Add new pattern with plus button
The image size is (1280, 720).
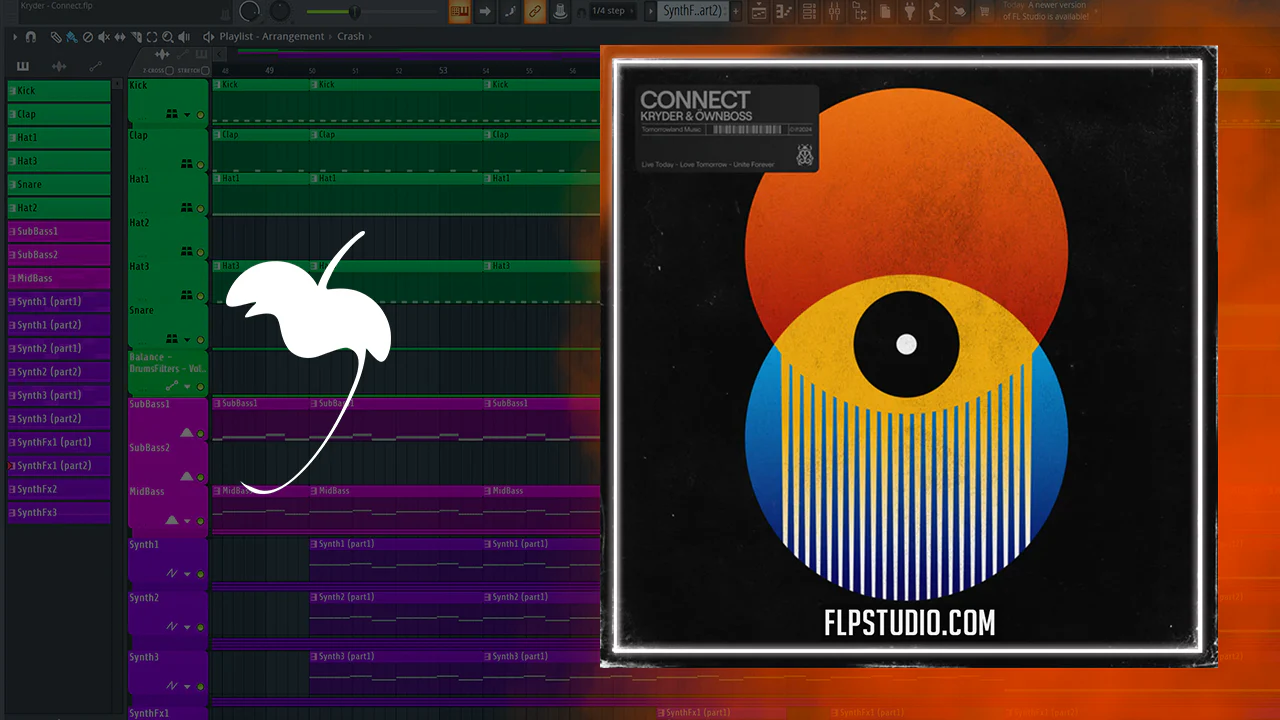[x=737, y=11]
